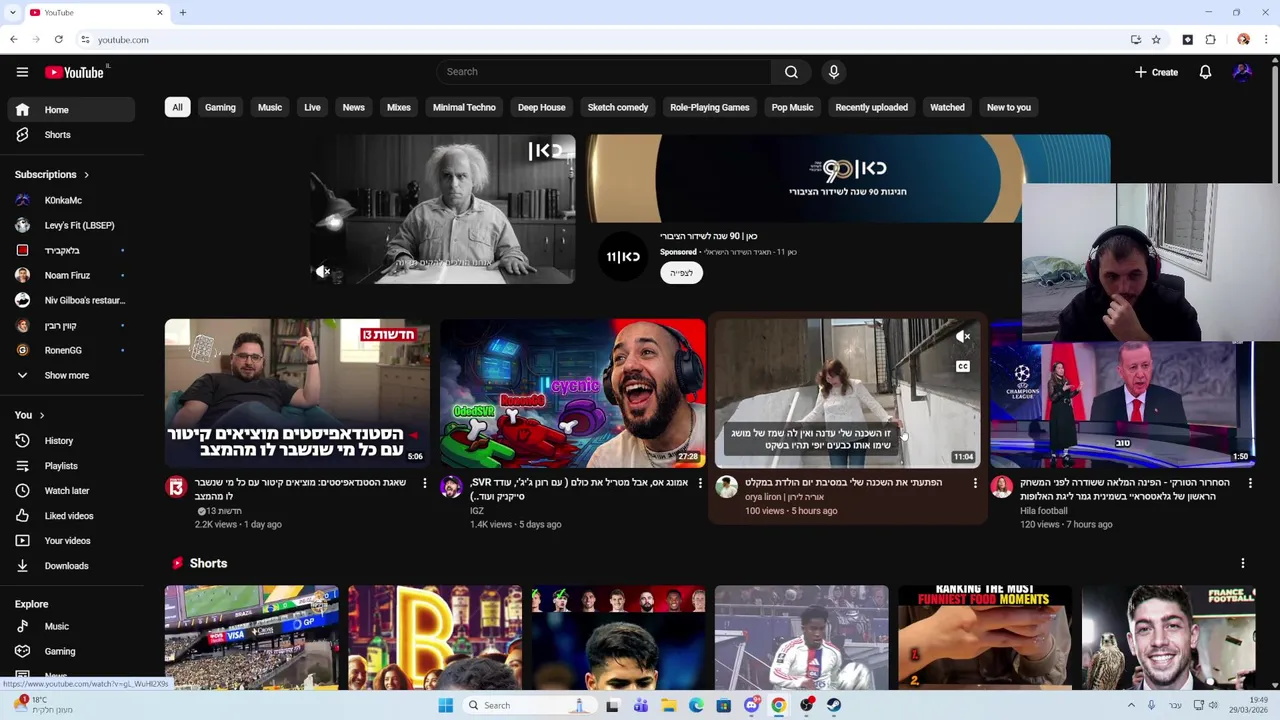This screenshot has height=720, width=1280.
Task: Select the Gaming filter chip
Action: 220,107
